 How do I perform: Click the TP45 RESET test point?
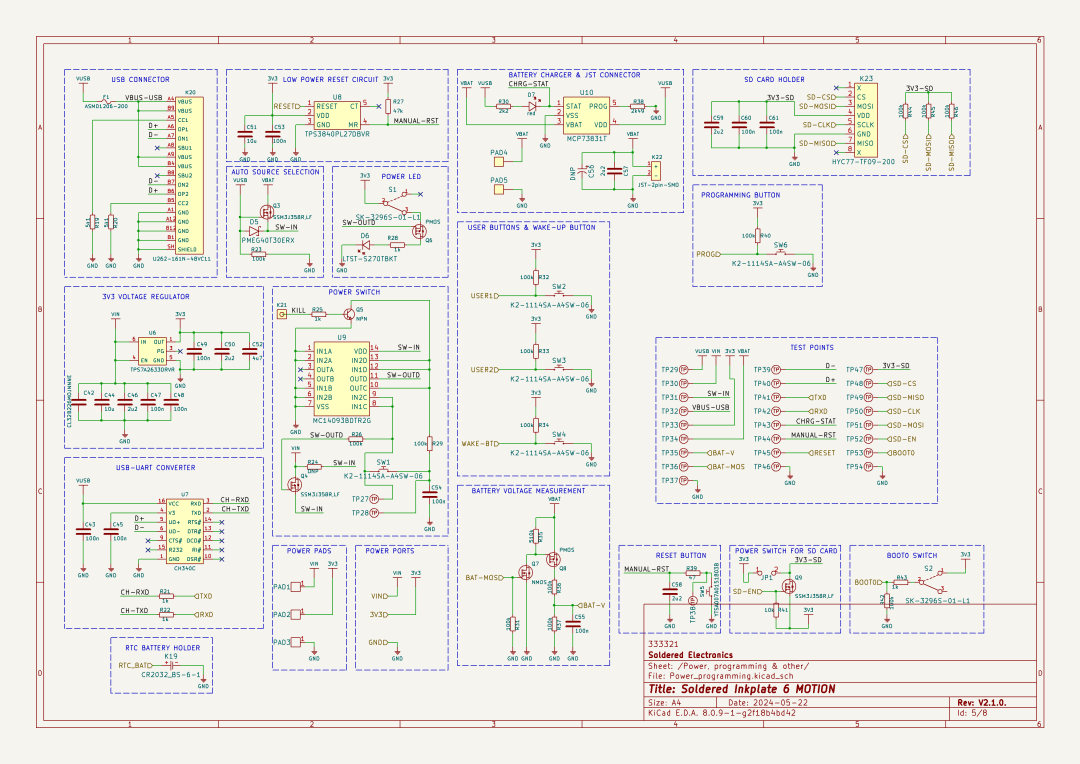click(776, 453)
